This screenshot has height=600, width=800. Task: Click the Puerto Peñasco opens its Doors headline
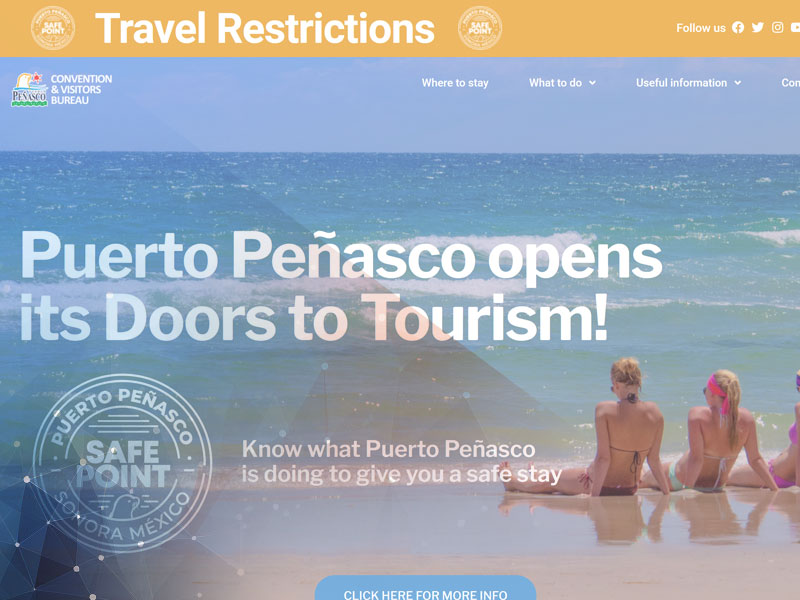click(x=341, y=286)
